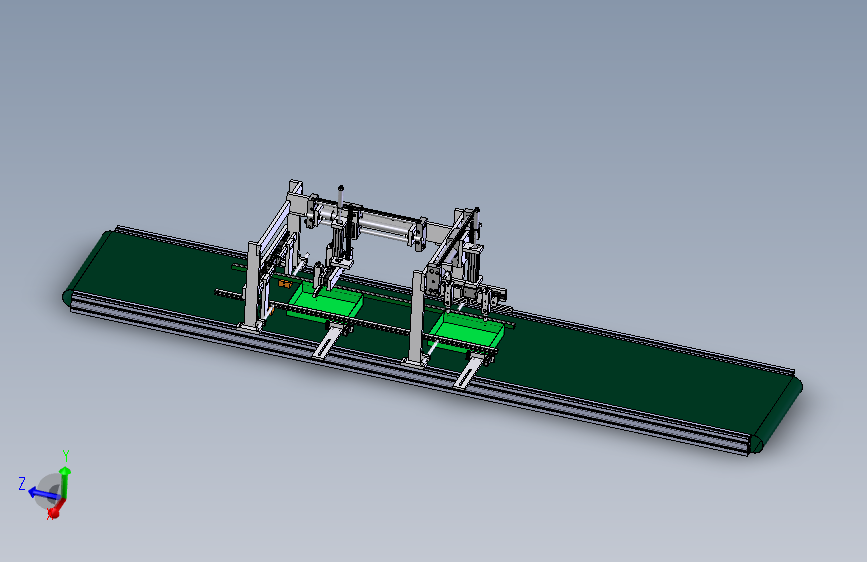Click the green Y axis arrow of the triad
Screen dimensions: 867x562
65,481
